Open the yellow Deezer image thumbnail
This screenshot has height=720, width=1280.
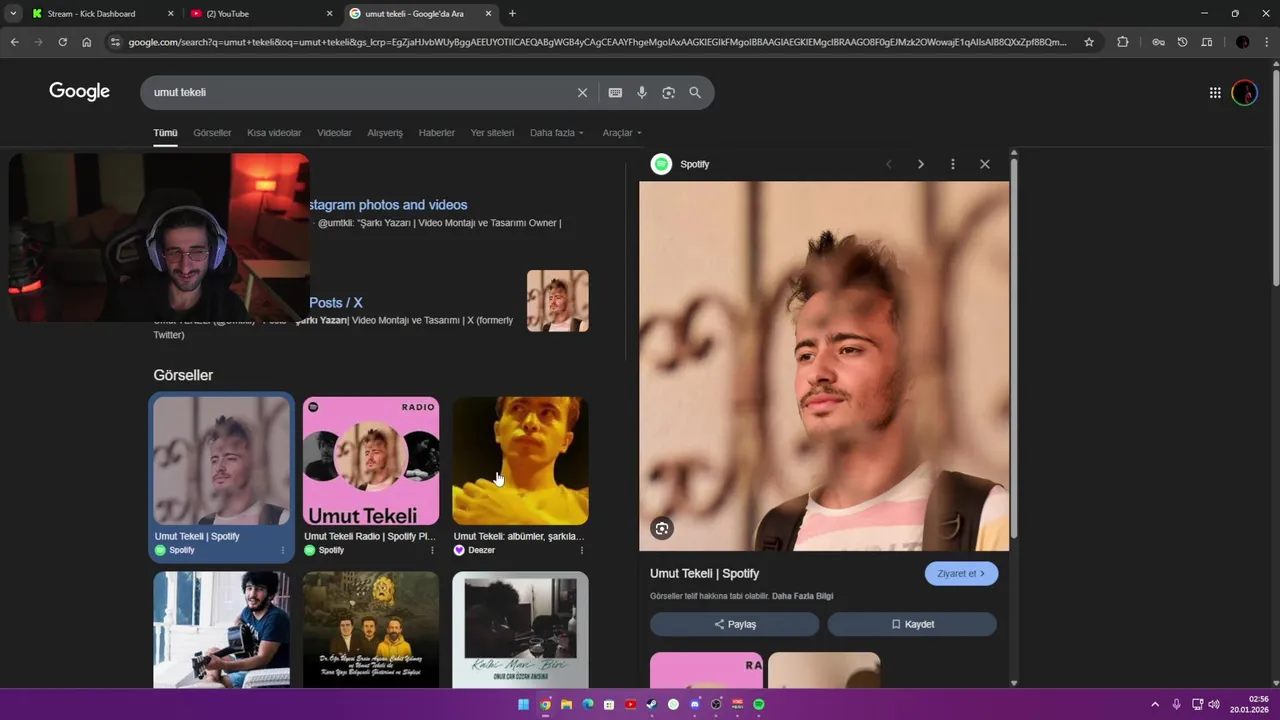[520, 461]
